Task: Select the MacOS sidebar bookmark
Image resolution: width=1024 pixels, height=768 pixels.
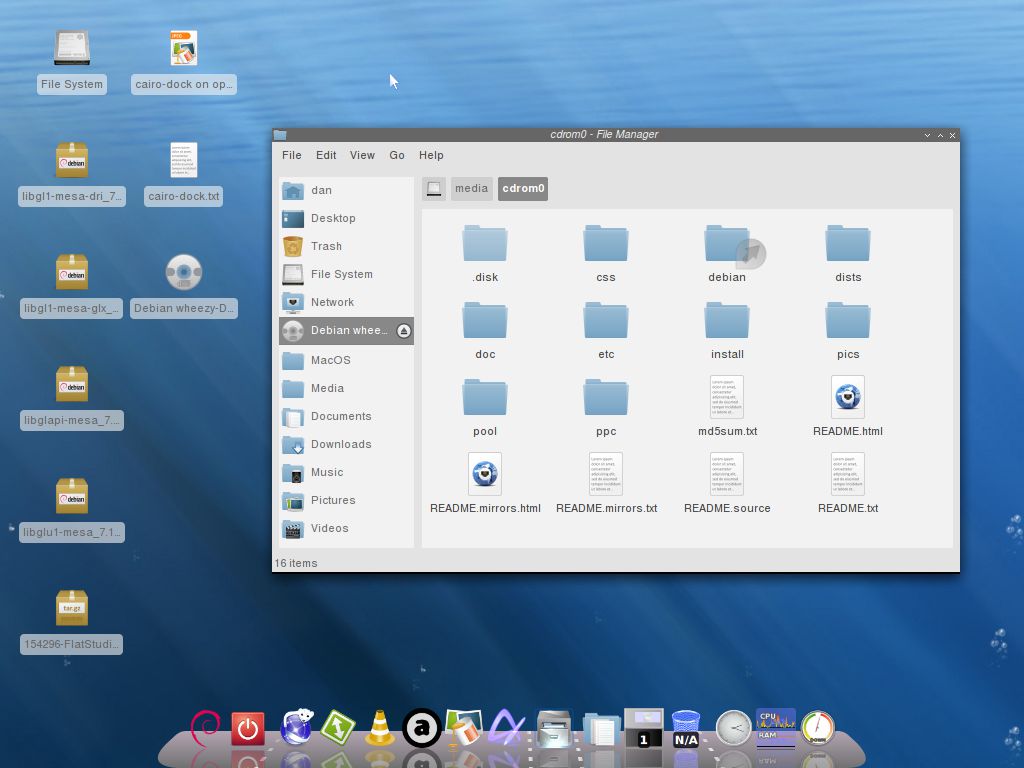Action: tap(346, 360)
